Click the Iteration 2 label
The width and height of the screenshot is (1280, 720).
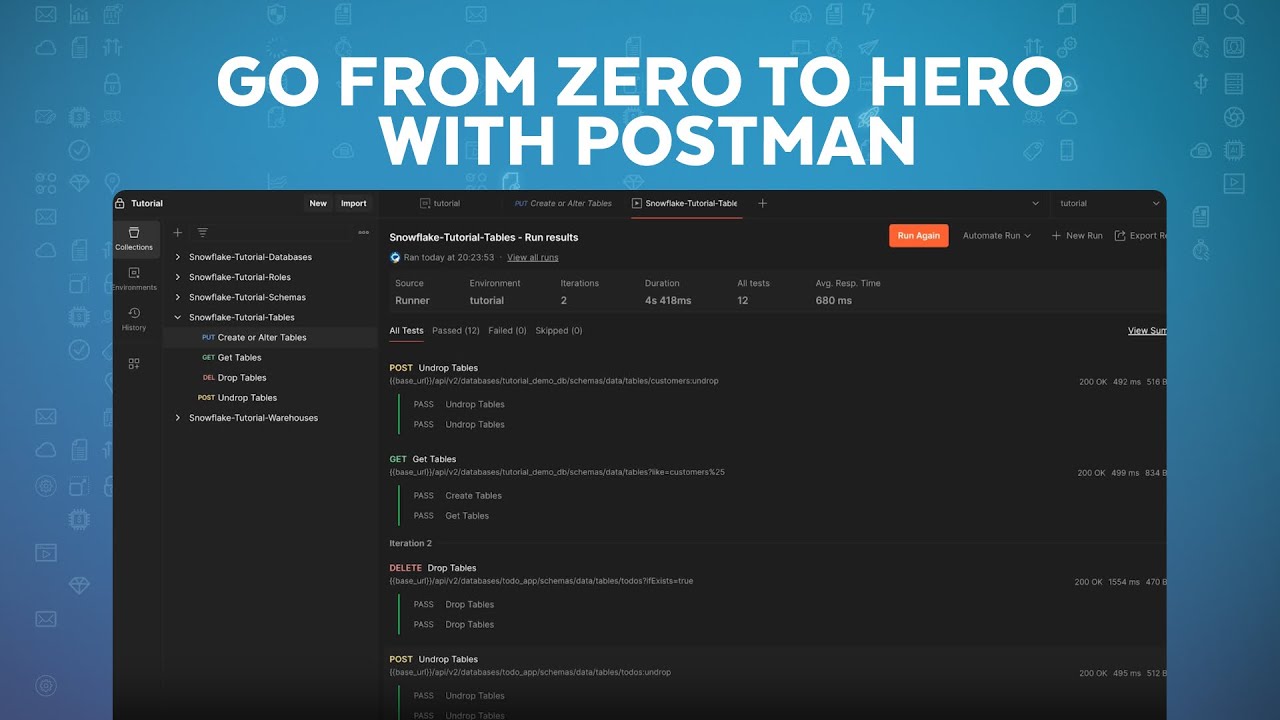pyautogui.click(x=411, y=543)
